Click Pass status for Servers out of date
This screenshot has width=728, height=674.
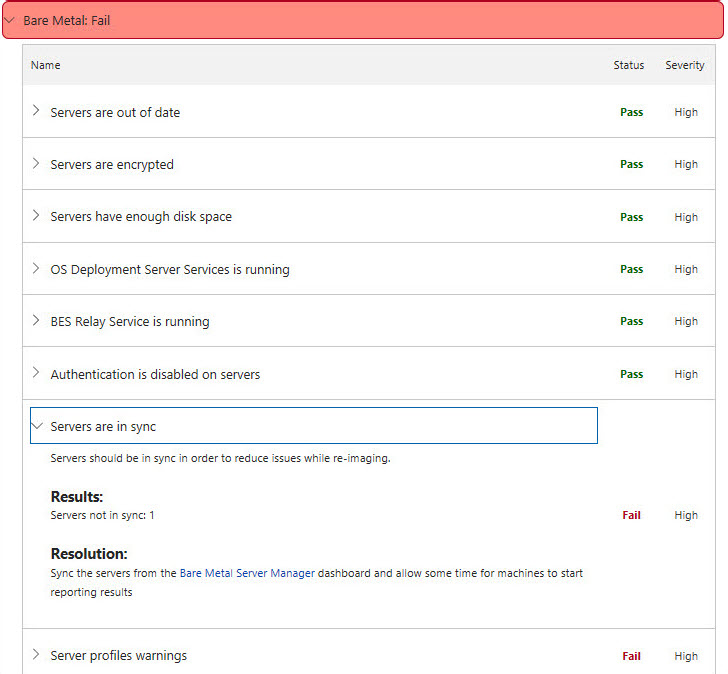tap(631, 112)
